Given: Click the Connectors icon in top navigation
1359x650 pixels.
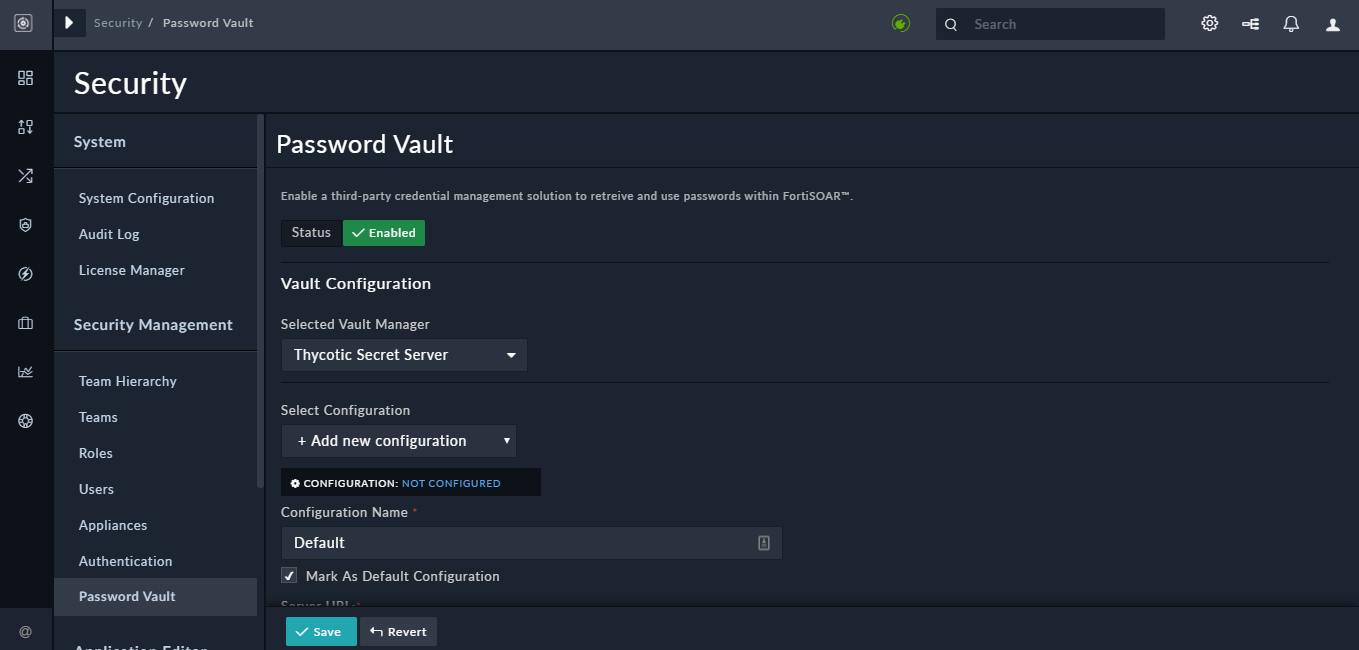Looking at the screenshot, I should click(1250, 23).
